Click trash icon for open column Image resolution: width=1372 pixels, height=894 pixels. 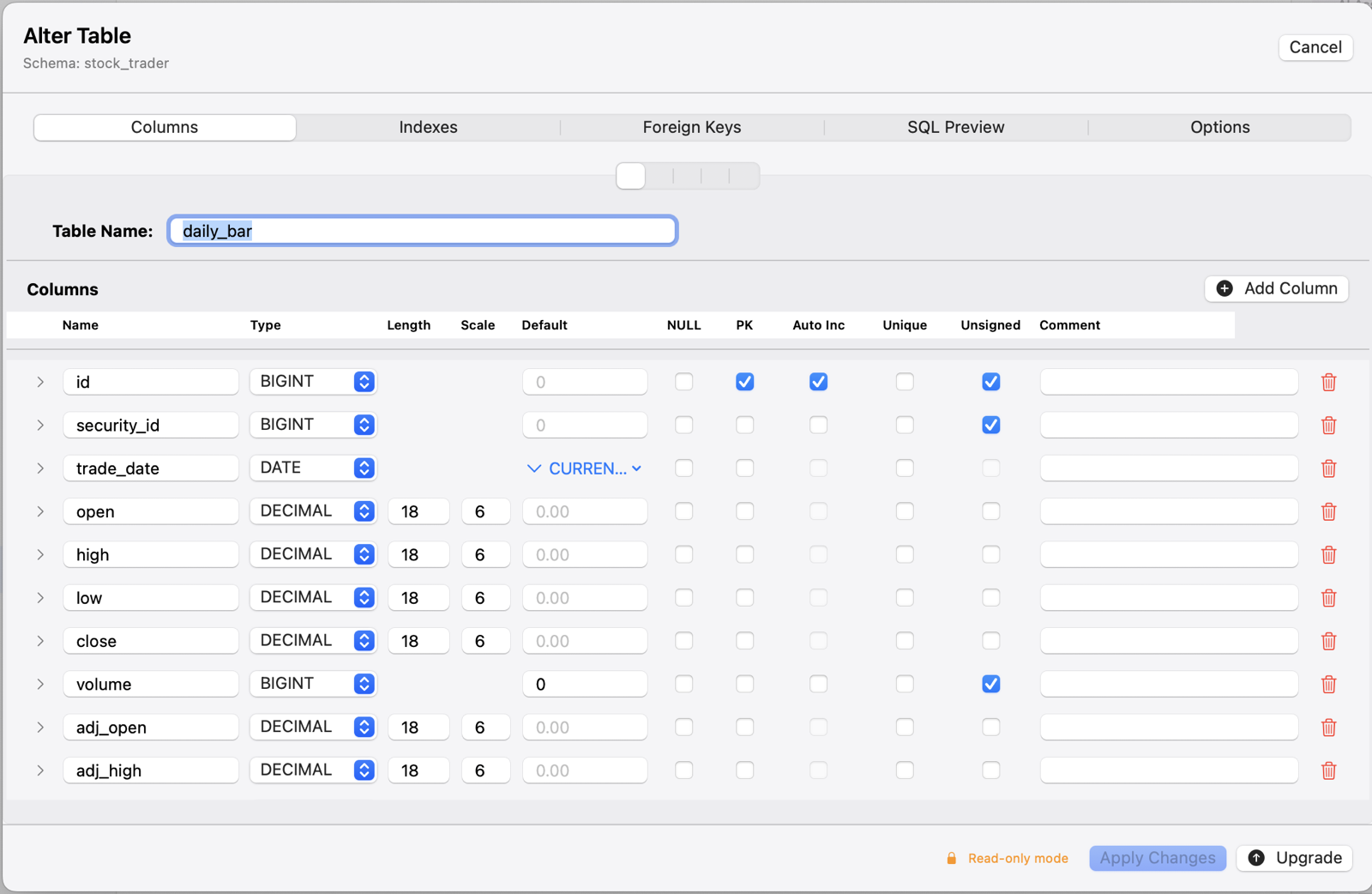[1328, 511]
